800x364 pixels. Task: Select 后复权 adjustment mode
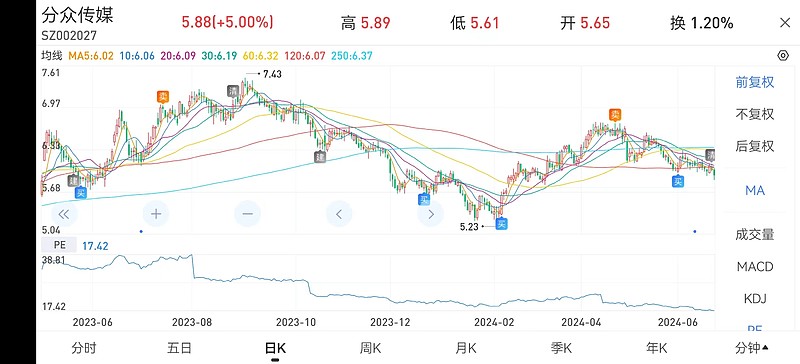755,146
